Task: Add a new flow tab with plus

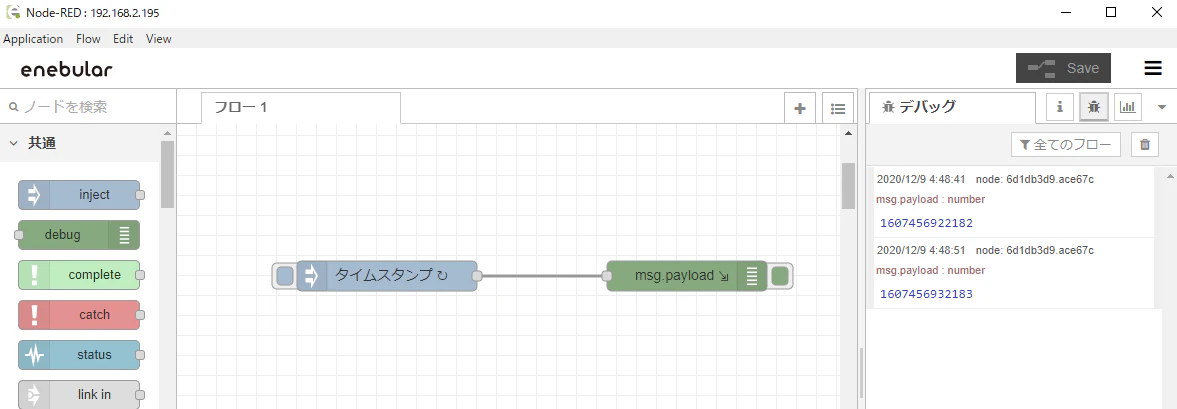Action: pos(800,108)
